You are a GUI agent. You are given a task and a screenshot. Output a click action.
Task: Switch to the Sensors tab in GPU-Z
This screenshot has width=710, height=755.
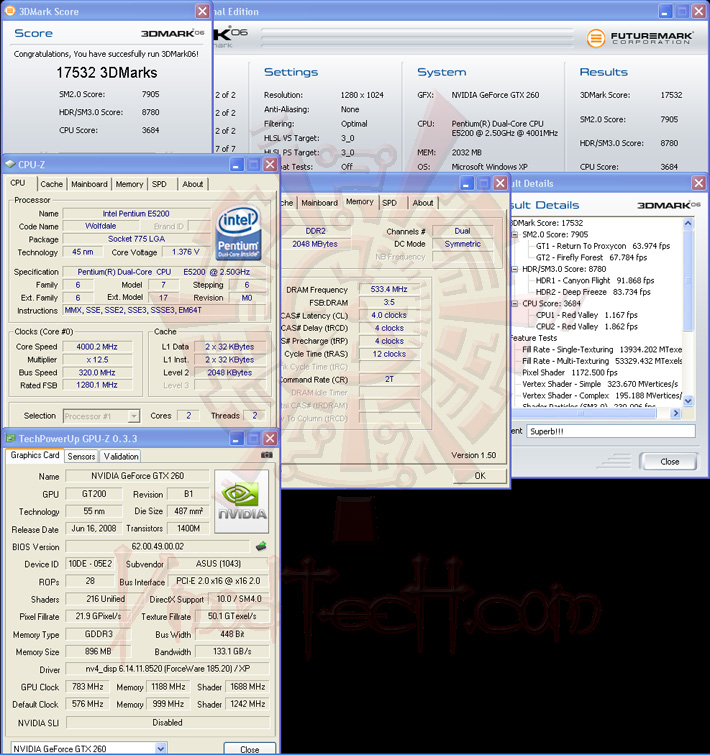pyautogui.click(x=81, y=456)
